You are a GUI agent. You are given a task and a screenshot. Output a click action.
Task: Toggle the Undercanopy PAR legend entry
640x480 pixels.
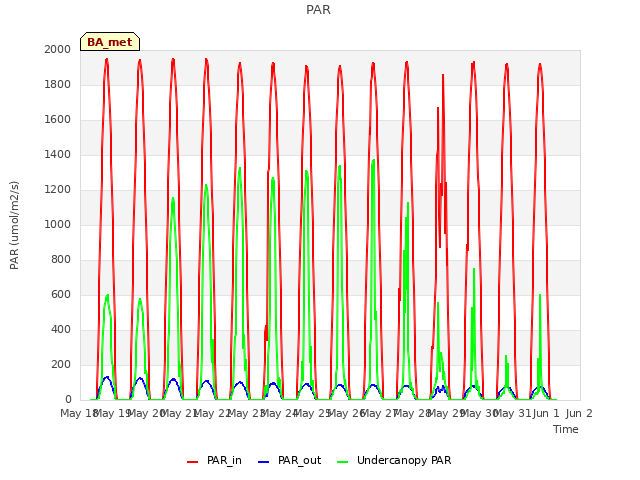coord(394,460)
